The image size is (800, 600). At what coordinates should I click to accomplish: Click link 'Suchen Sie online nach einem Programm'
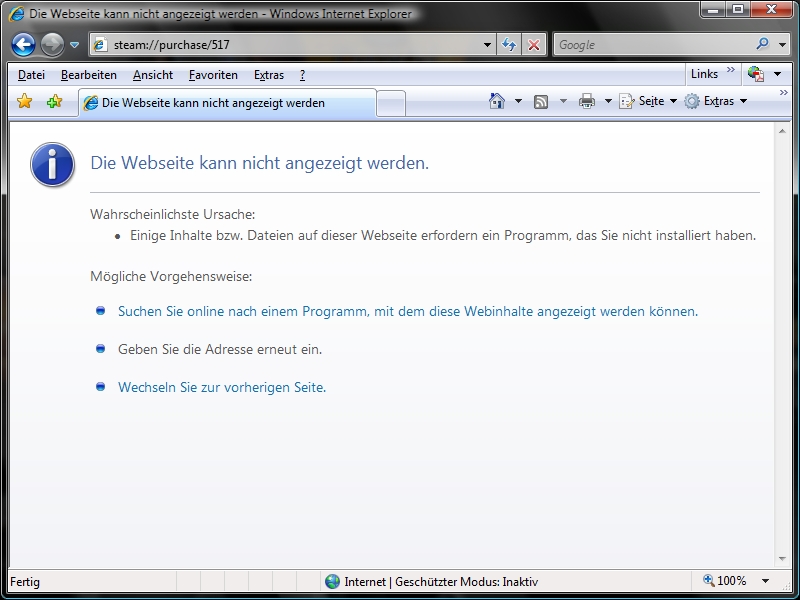pos(408,311)
